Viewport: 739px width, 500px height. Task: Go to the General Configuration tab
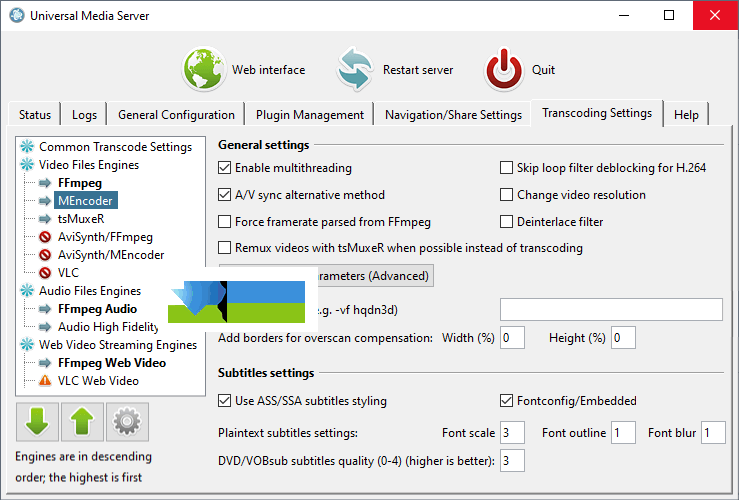176,115
